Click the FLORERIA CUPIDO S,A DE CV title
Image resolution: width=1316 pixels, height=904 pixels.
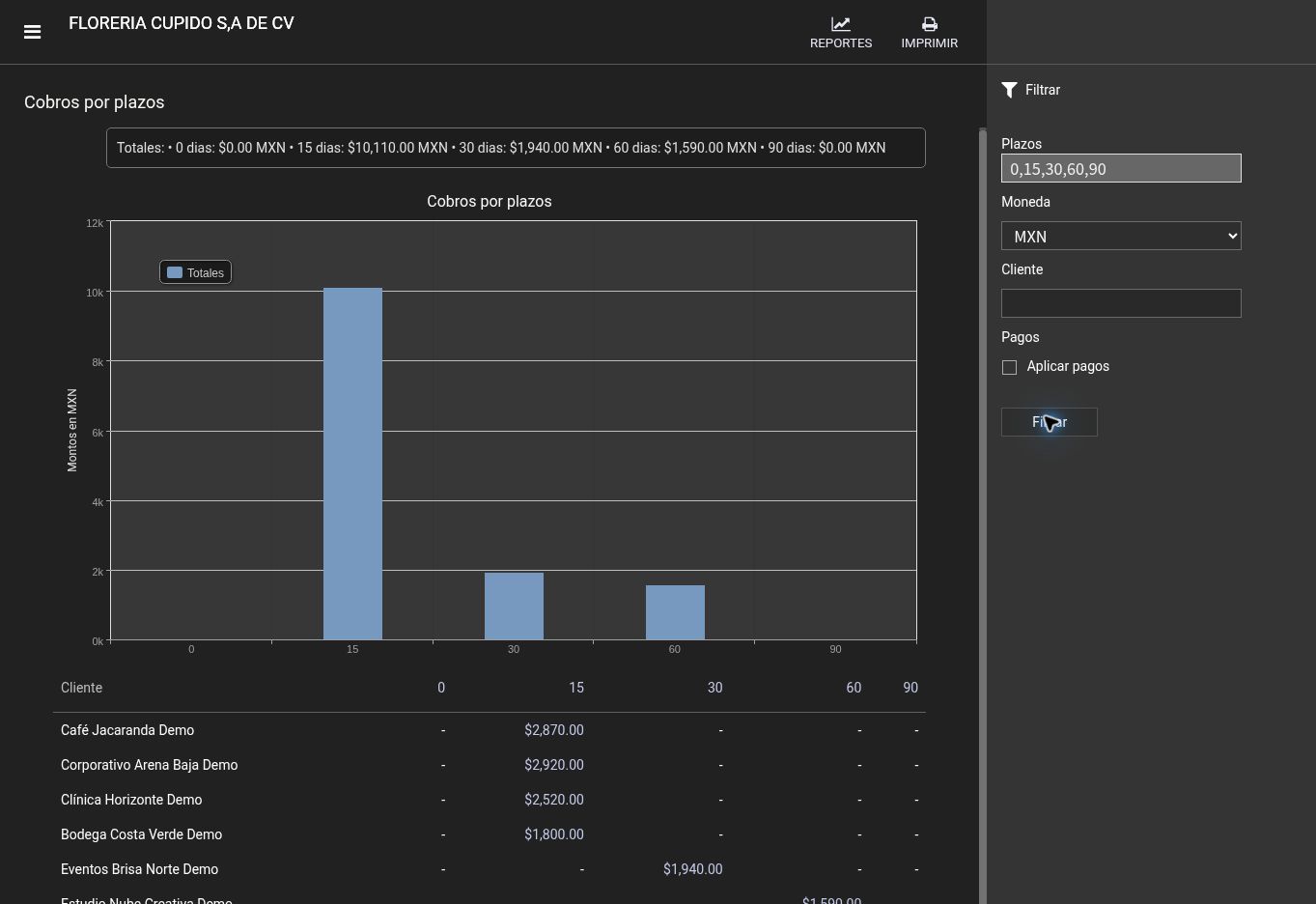[x=182, y=23]
